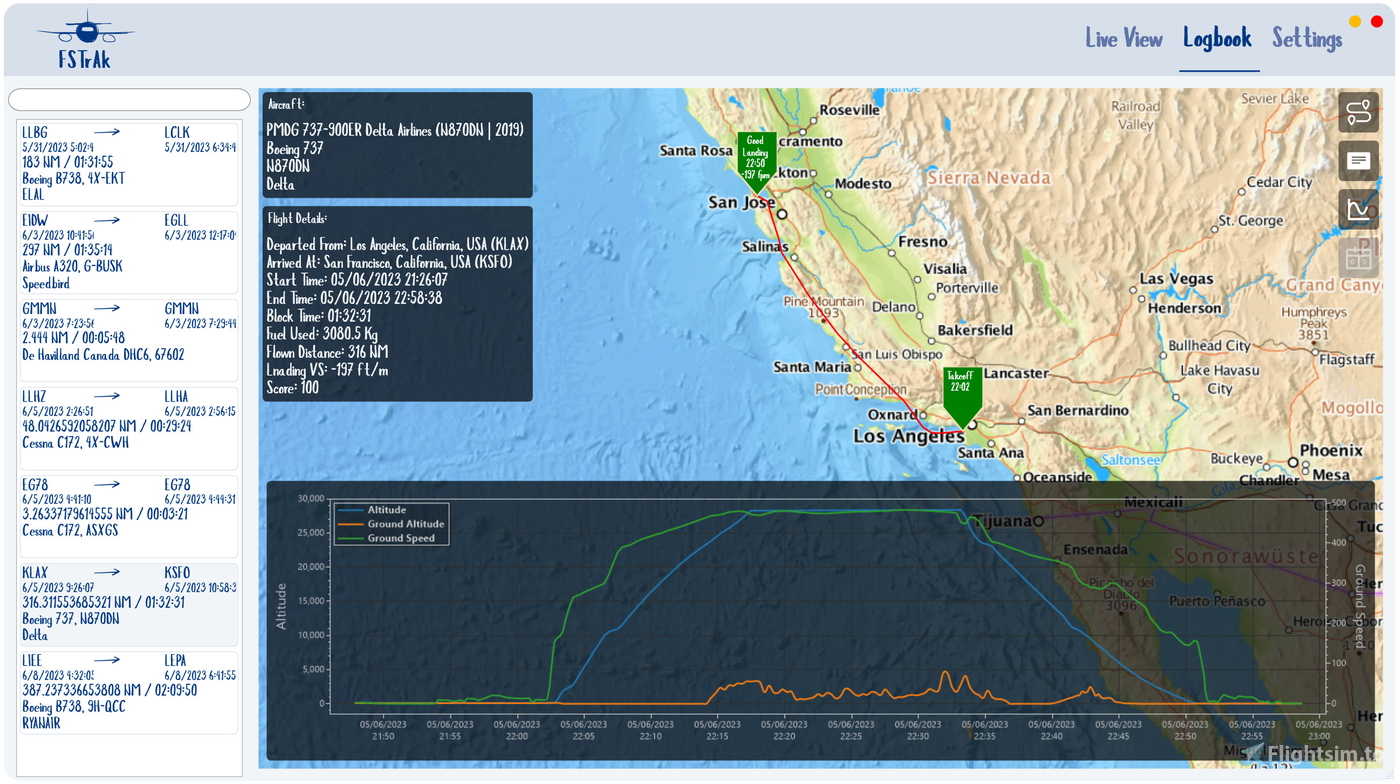Click the grayed landing-rate calculator icon
Screen dimensions: 1400x784
[x=1358, y=257]
